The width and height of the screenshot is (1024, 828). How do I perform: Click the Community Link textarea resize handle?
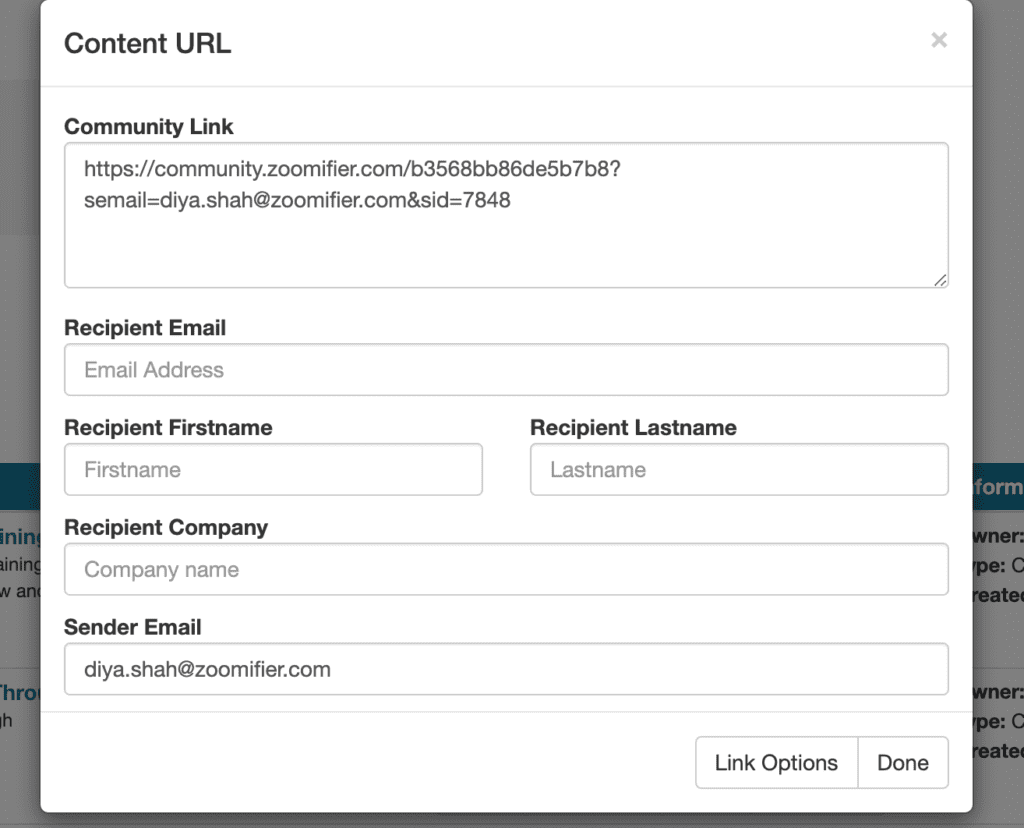point(940,280)
